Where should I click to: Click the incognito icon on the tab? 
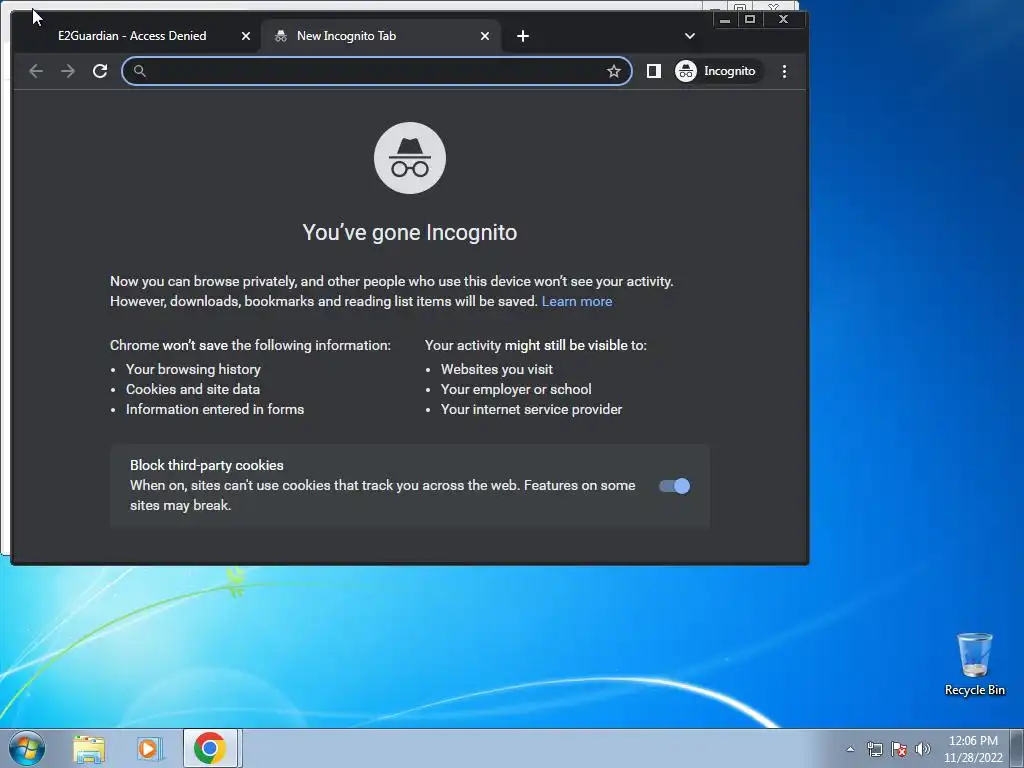point(281,36)
